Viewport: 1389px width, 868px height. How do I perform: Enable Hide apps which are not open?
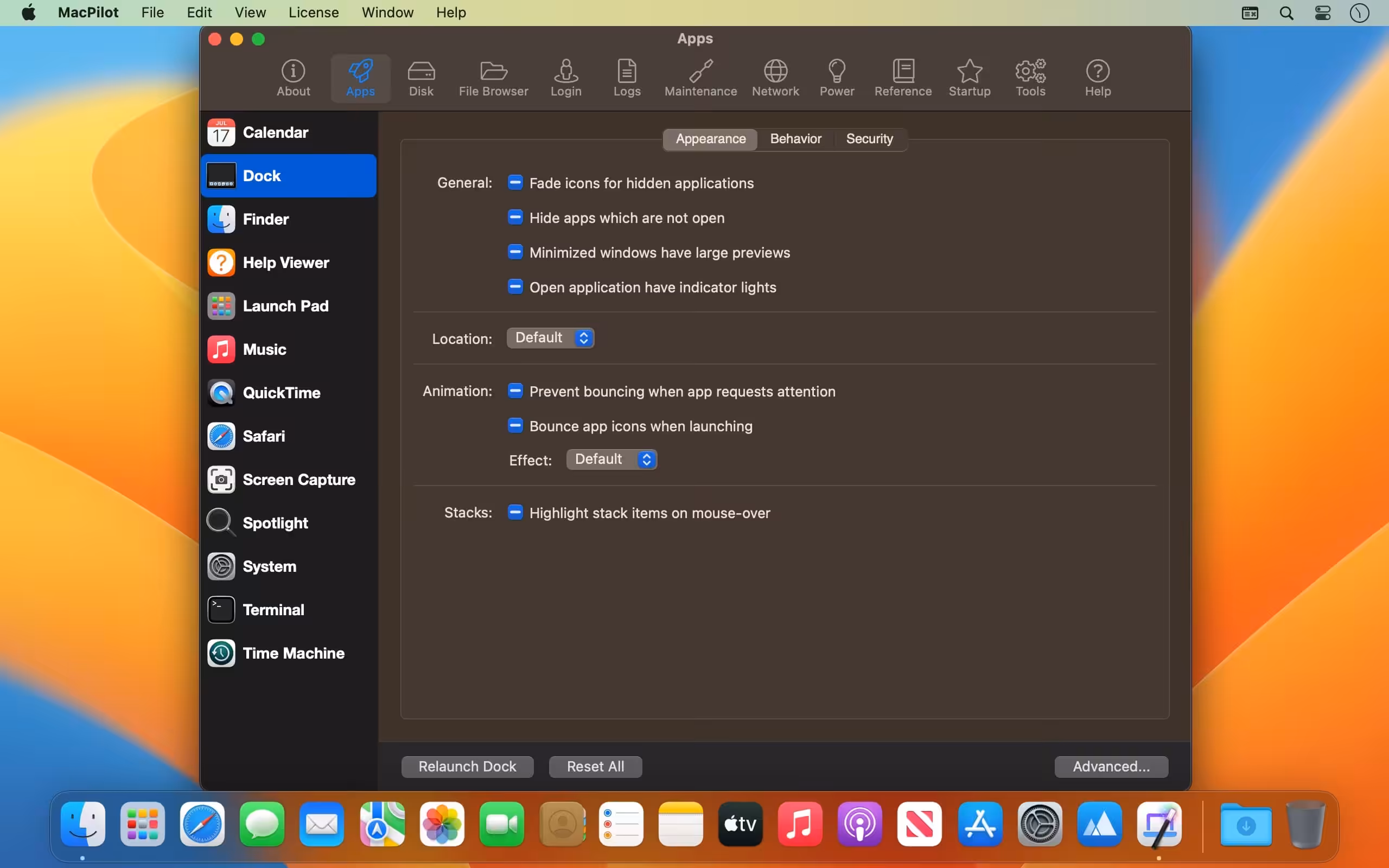pos(515,218)
